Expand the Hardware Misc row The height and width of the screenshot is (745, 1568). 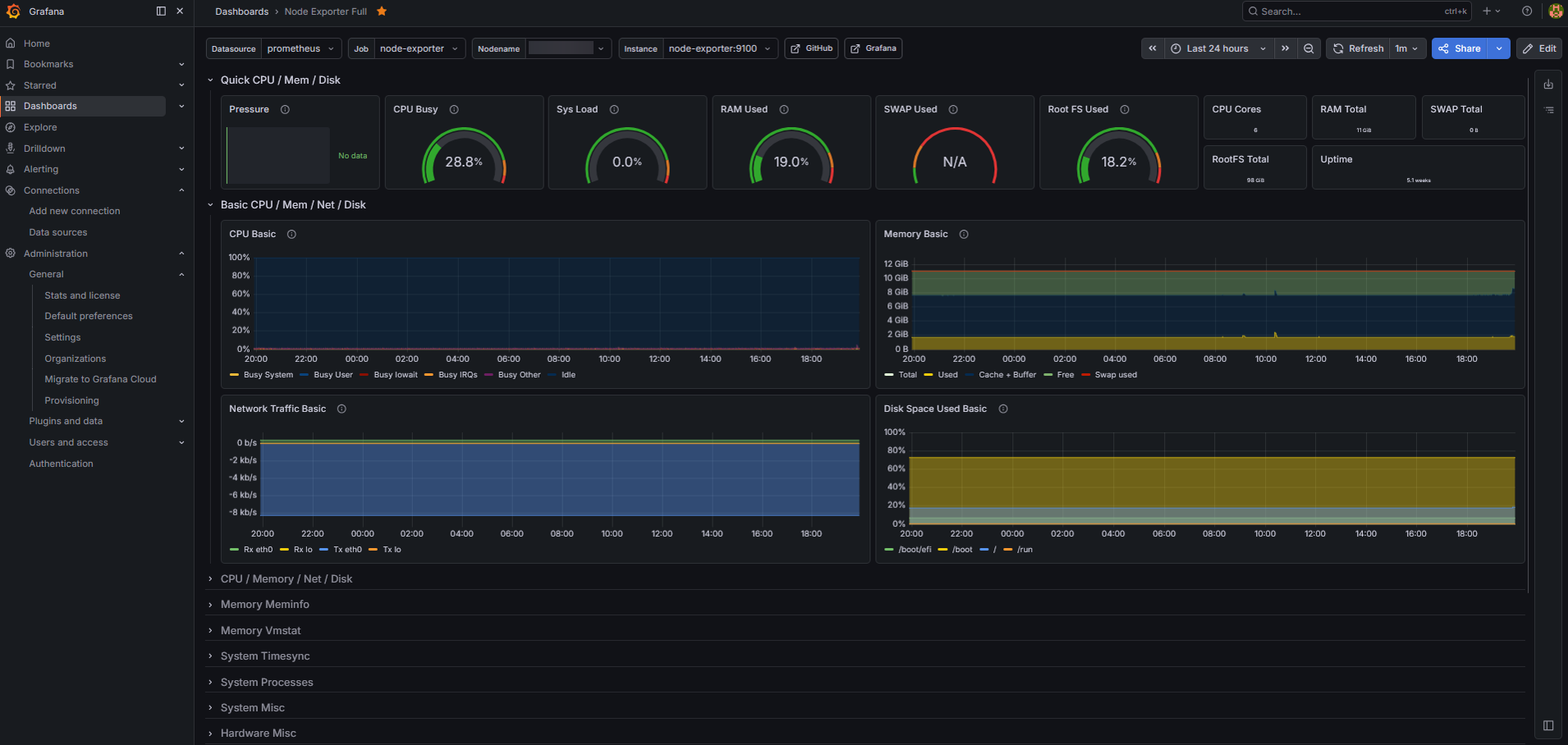click(259, 734)
